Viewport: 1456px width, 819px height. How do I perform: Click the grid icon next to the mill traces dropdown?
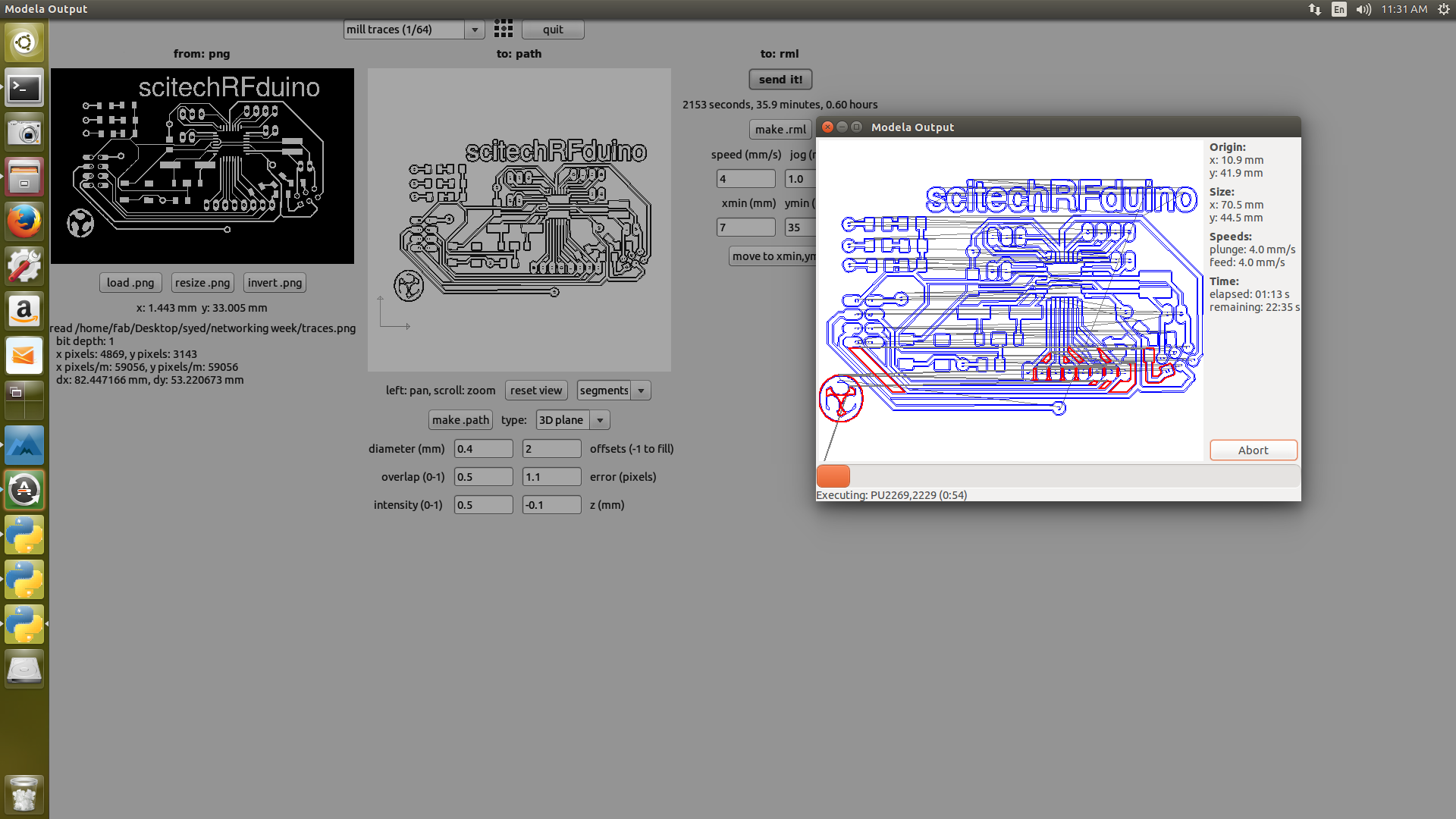(x=504, y=30)
